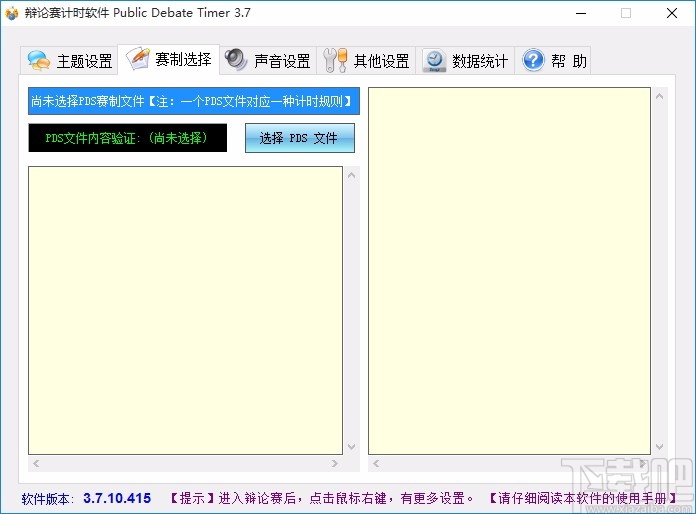Click the pencil notepad icon on 赛制选择
Image resolution: width=696 pixels, height=514 pixels.
pyautogui.click(x=138, y=59)
